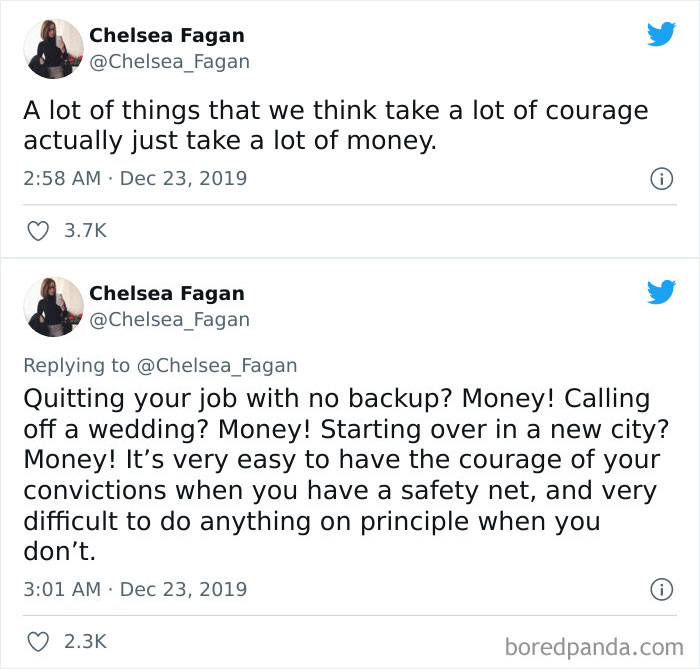700x669 pixels.
Task: Click the Twitter bird icon on the reply tweet
Action: 661,292
